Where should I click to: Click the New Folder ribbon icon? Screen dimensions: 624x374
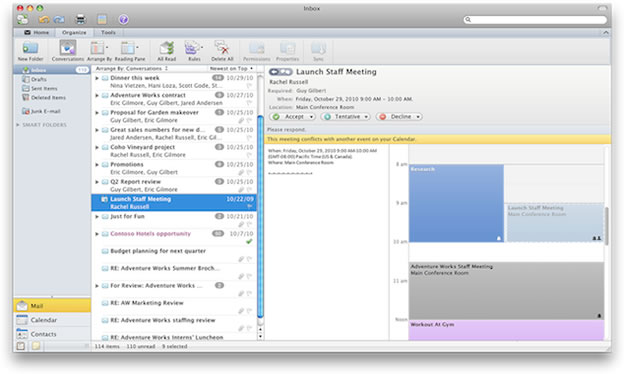tap(30, 48)
